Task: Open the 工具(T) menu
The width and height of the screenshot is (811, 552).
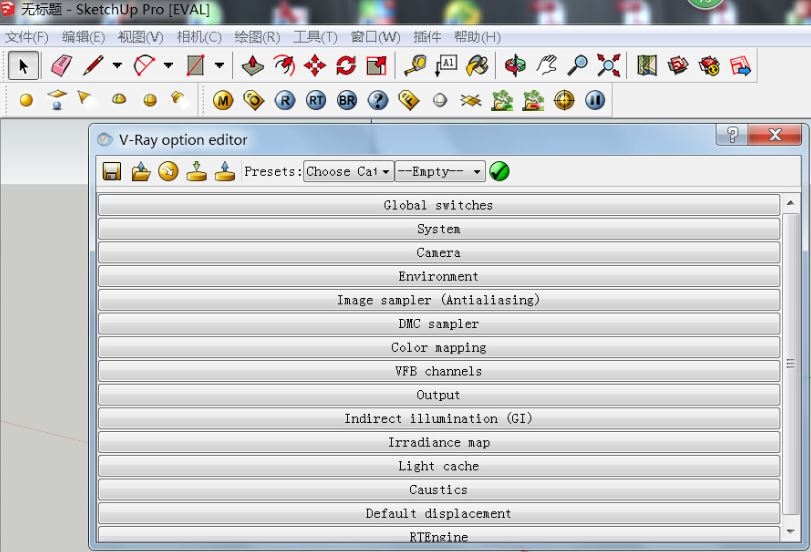Action: coord(315,37)
